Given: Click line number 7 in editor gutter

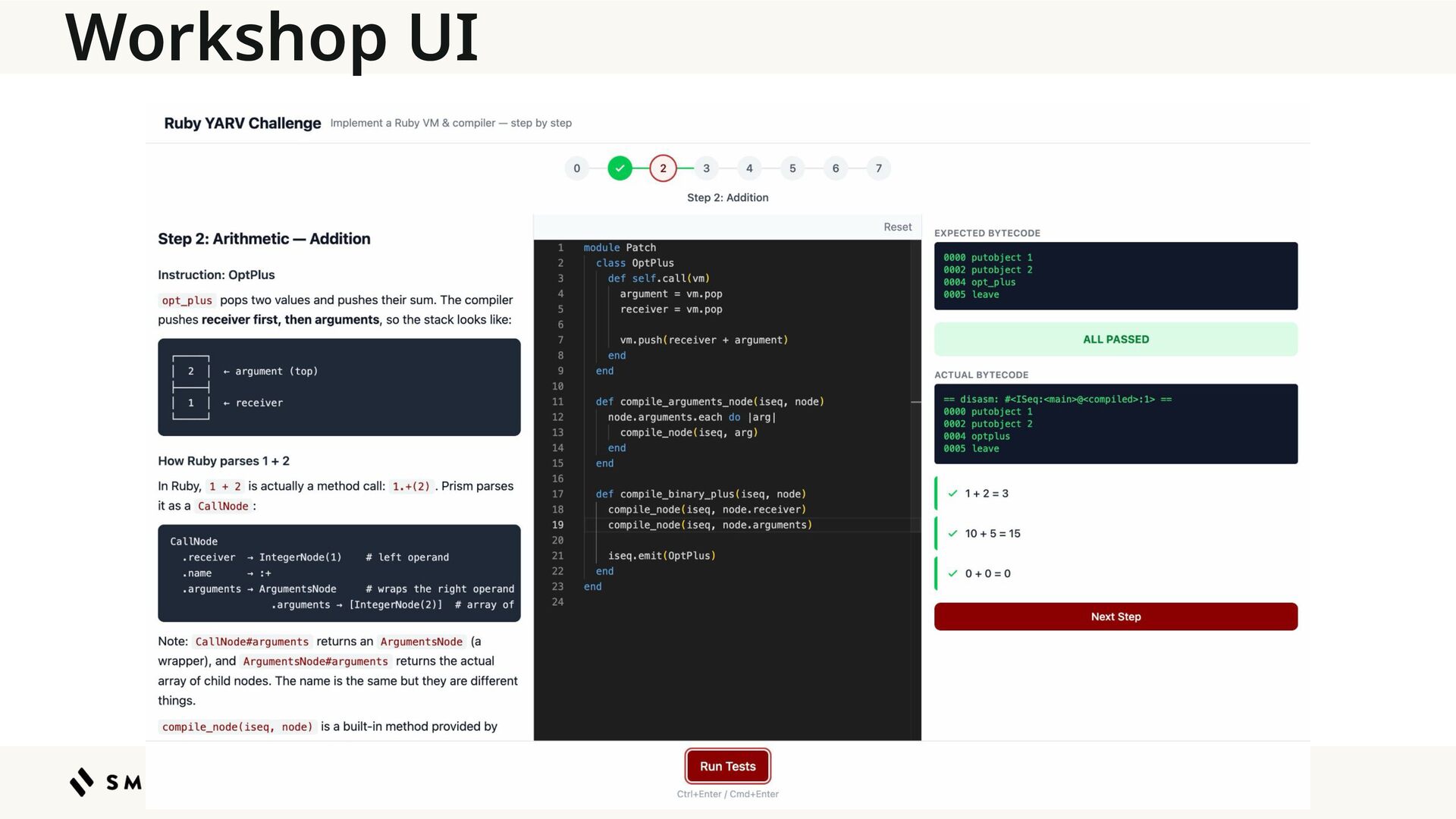Looking at the screenshot, I should [x=560, y=340].
